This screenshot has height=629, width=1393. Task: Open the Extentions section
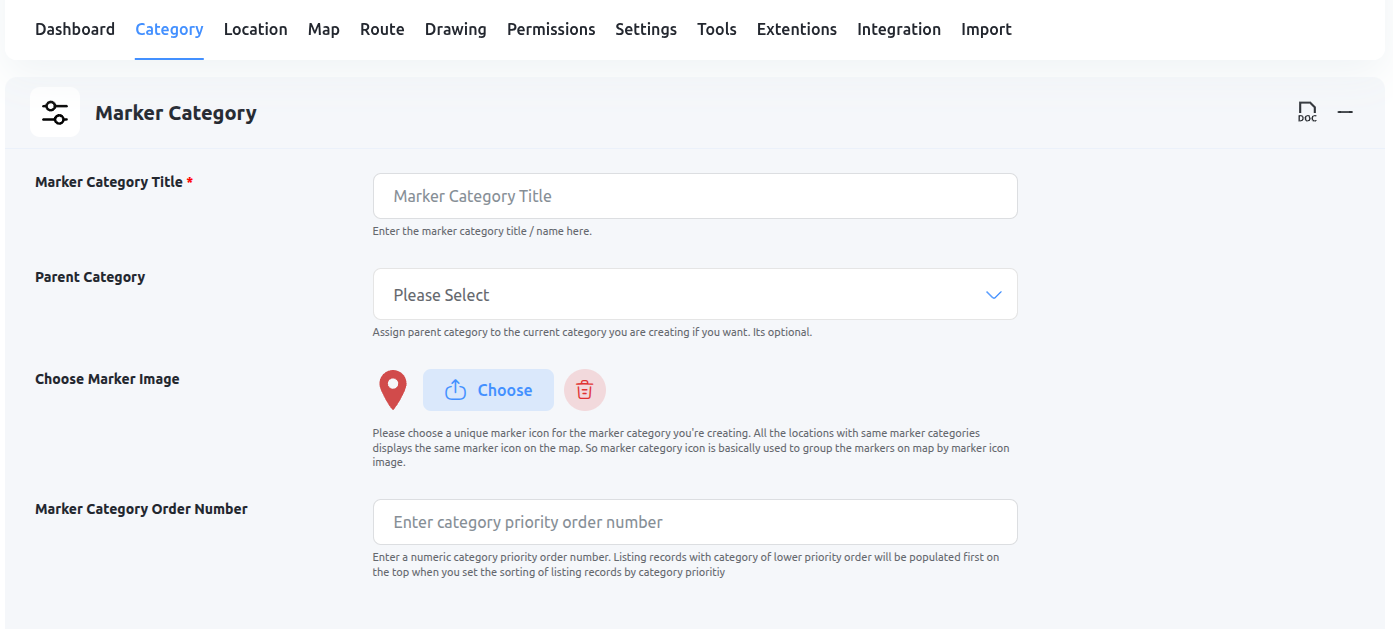[x=796, y=29]
